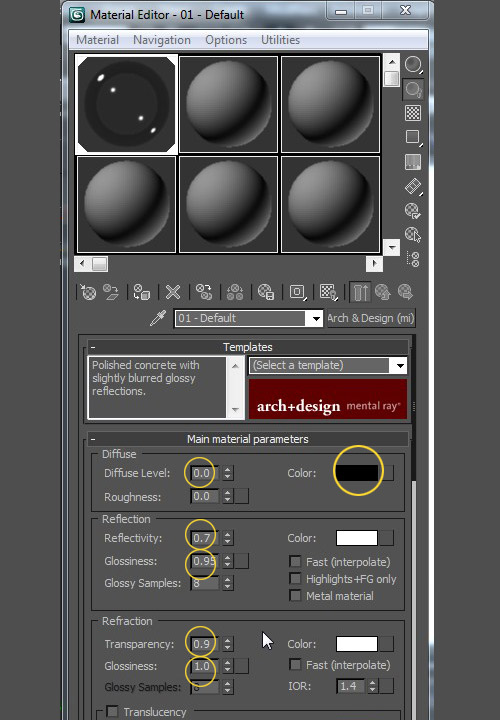Click the Transparency spinner arrows
The height and width of the screenshot is (720, 500).
[x=227, y=644]
